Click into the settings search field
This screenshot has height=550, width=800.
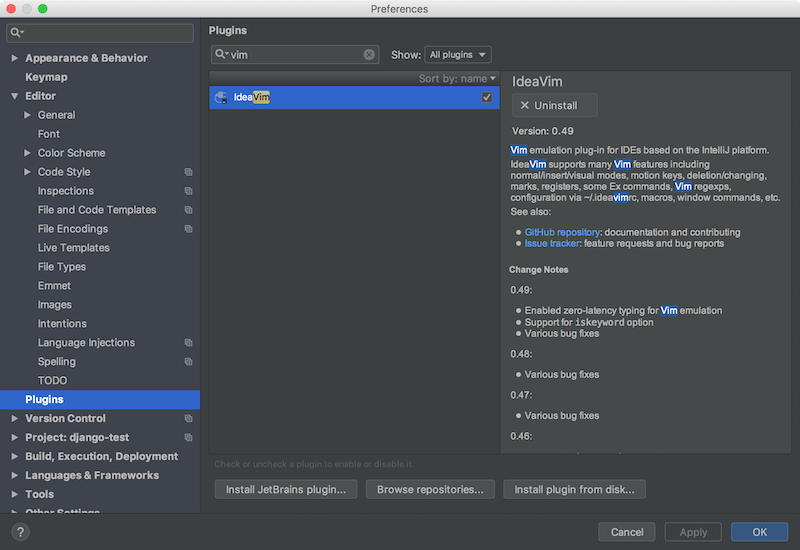point(100,33)
